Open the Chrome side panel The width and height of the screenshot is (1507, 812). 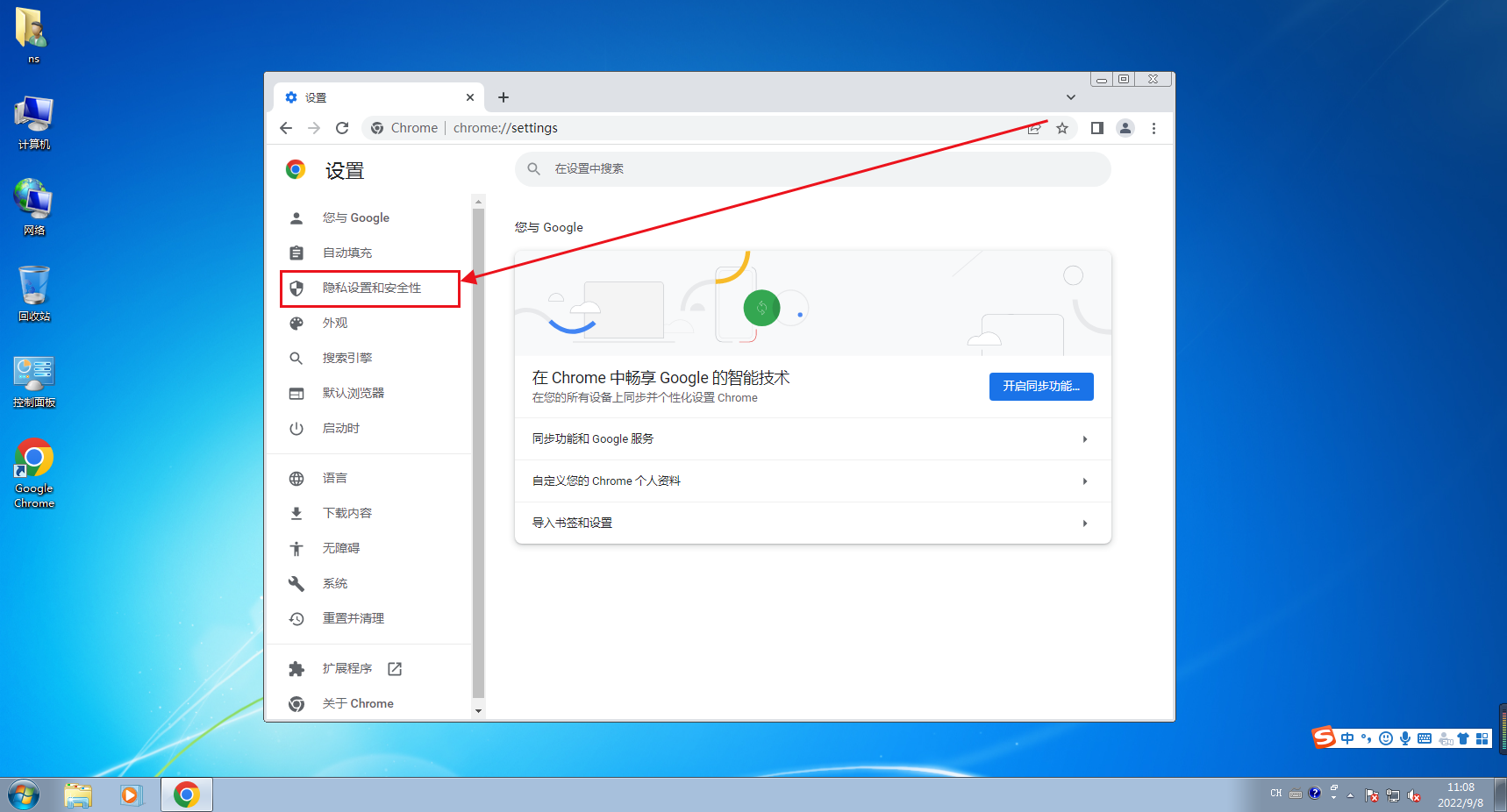1096,128
